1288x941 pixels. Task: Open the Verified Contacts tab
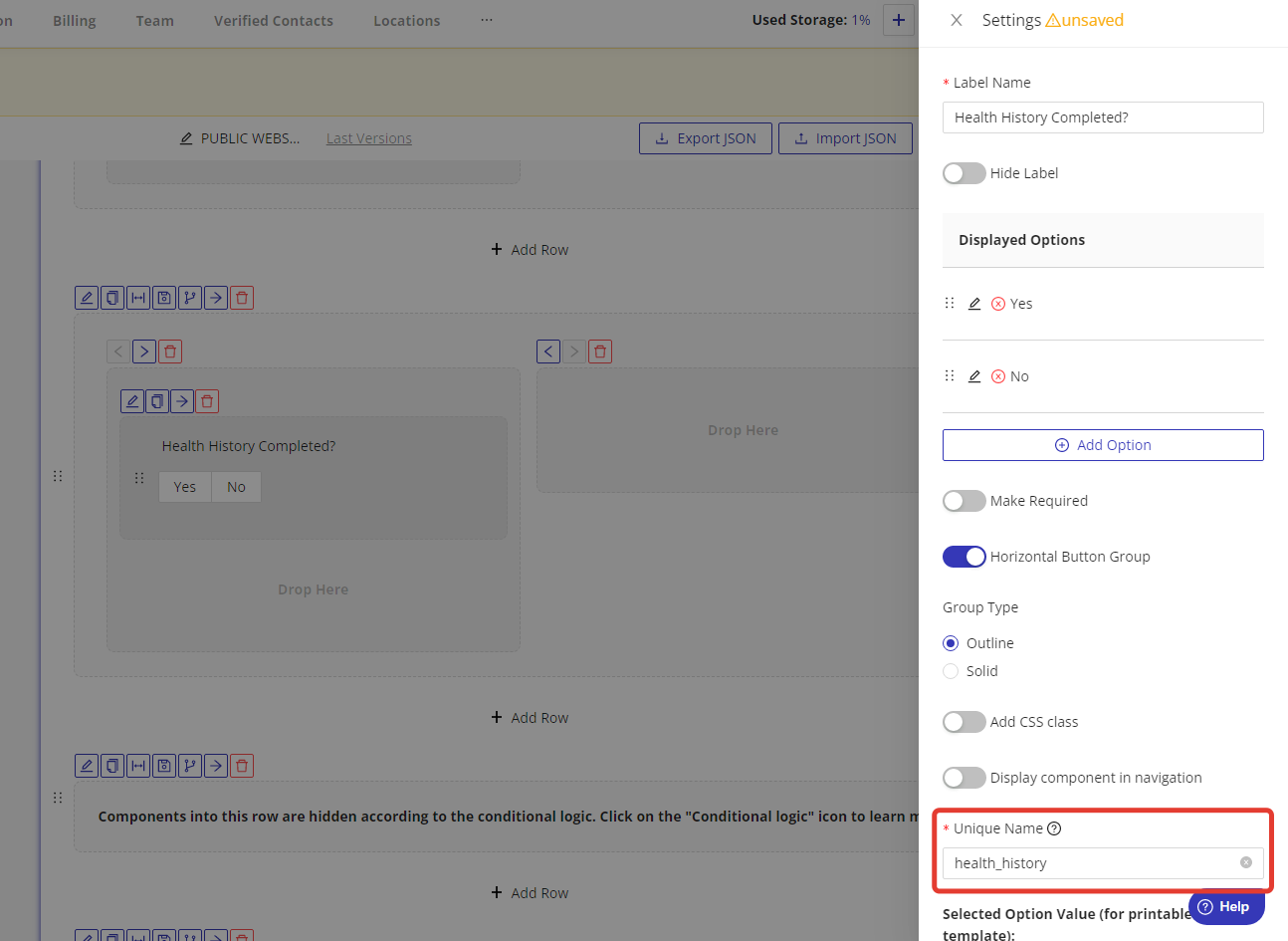click(274, 21)
